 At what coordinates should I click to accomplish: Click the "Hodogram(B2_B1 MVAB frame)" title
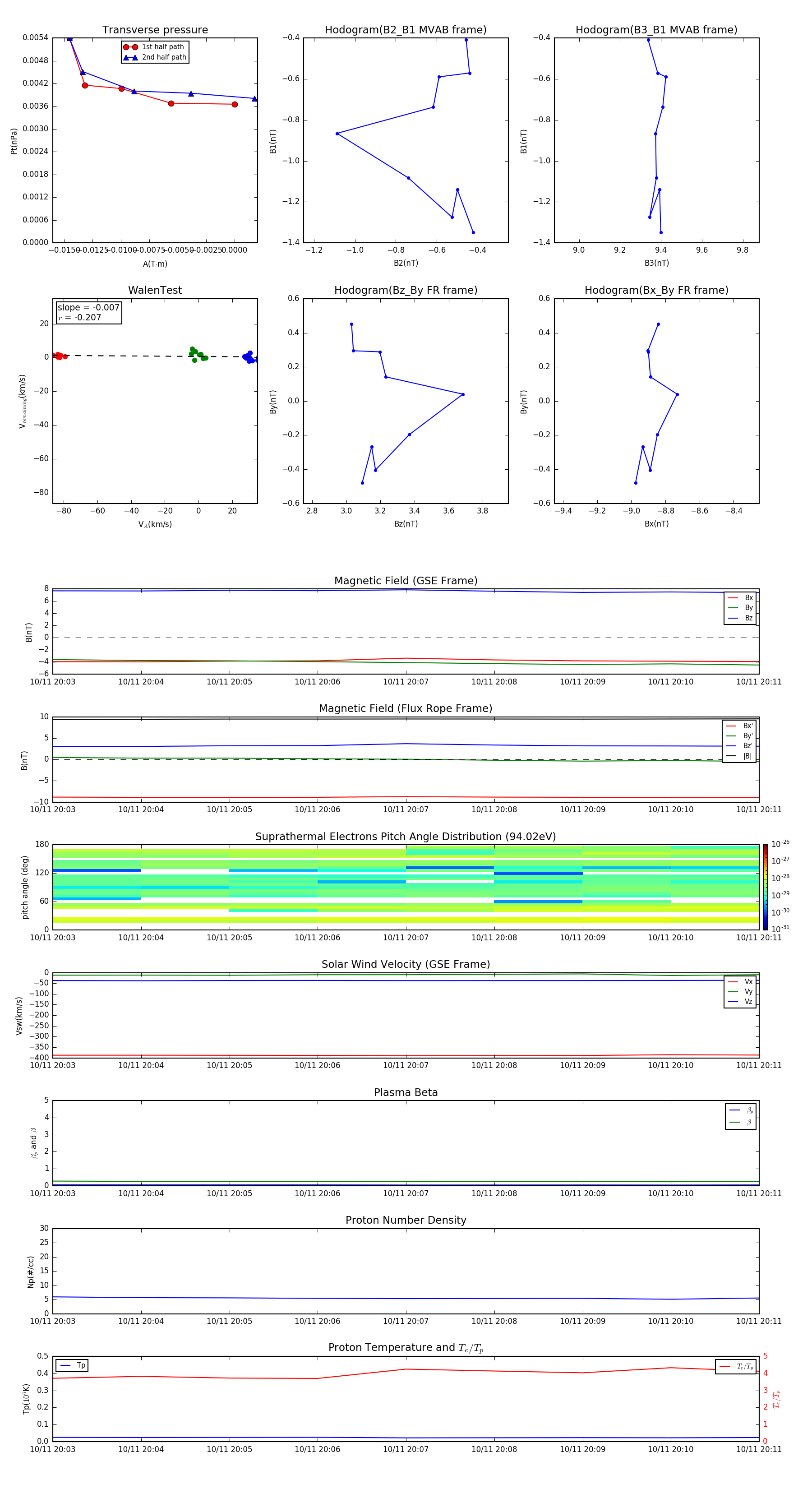point(406,30)
